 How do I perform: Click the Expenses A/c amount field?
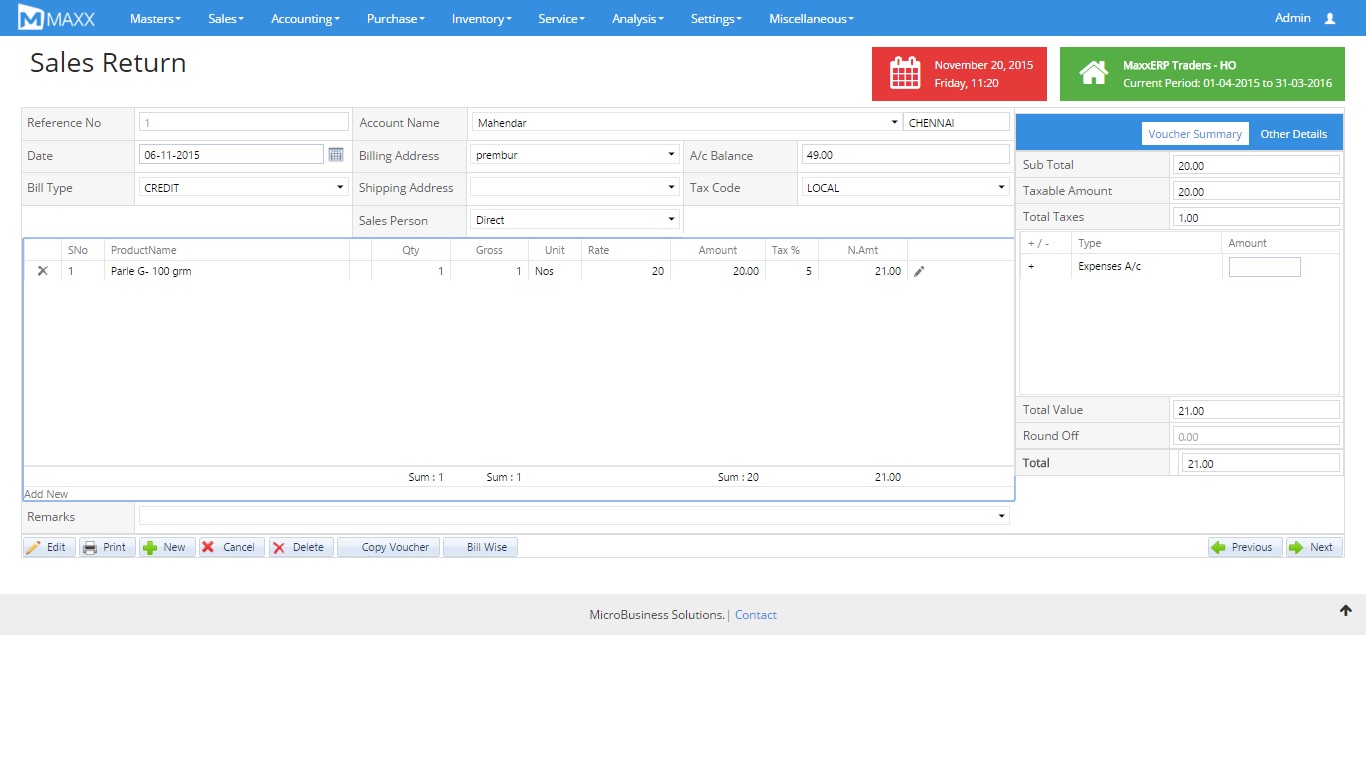click(x=1264, y=267)
